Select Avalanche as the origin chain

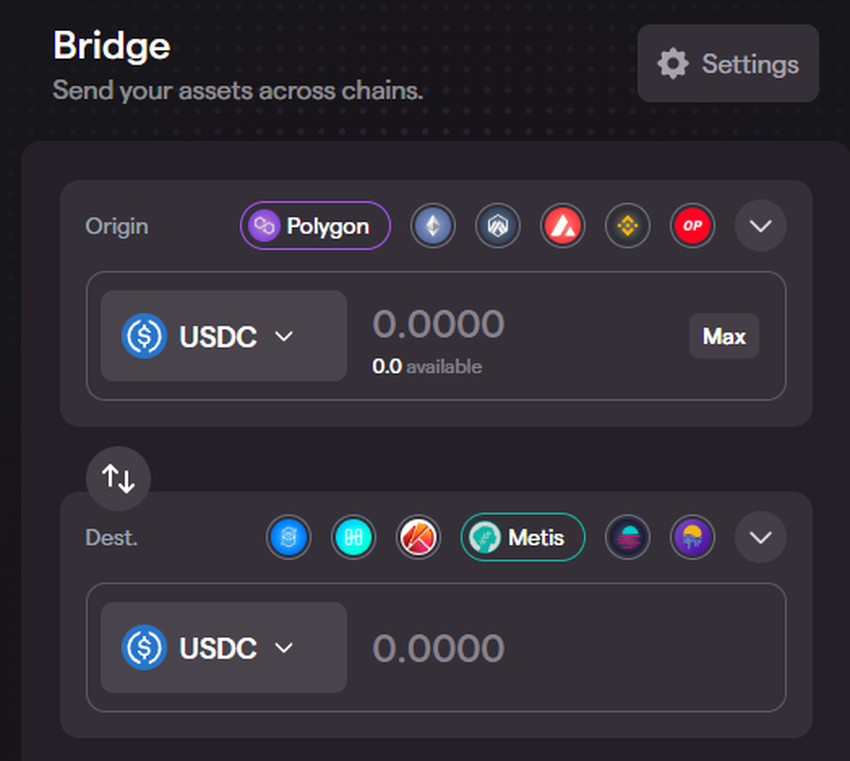563,226
